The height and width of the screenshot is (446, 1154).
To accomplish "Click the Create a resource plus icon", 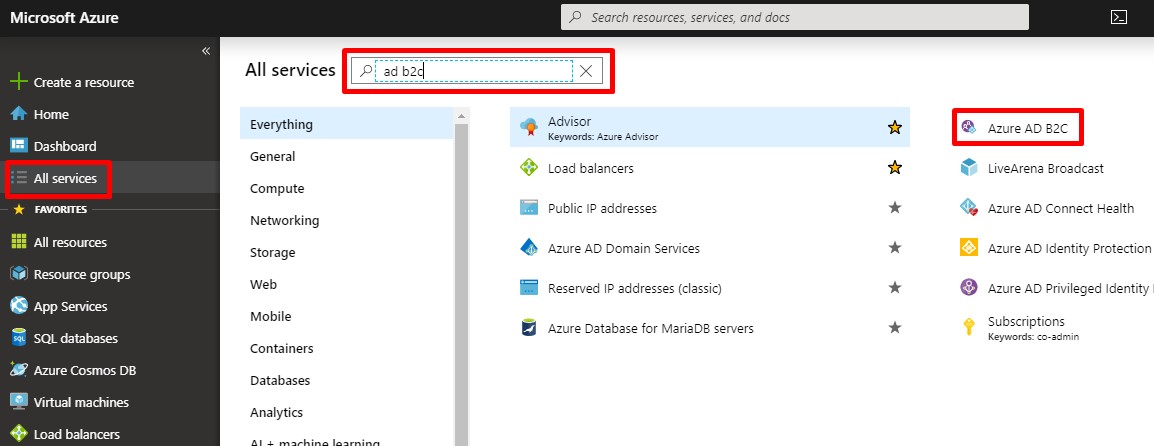I will pos(19,82).
